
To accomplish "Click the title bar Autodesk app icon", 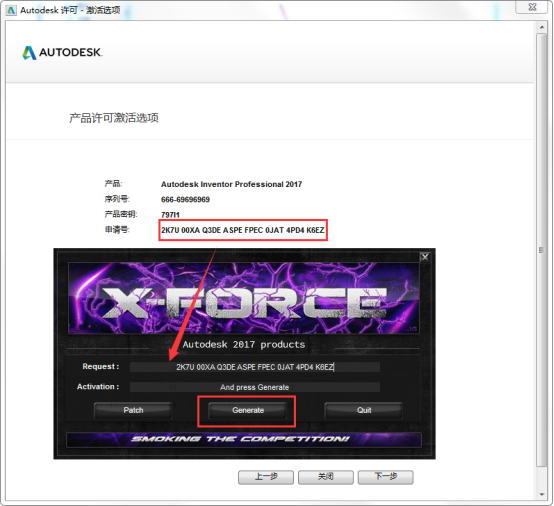I will coord(11,10).
